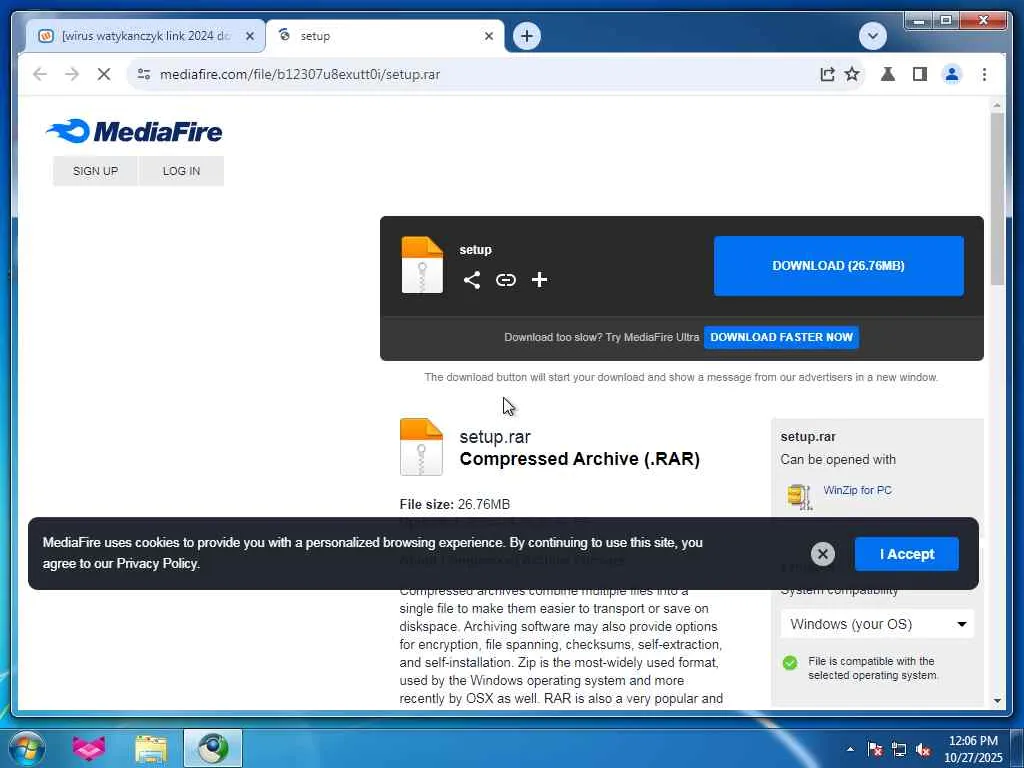Bookmark this page with the star icon
This screenshot has width=1024, height=768.
pos(852,74)
